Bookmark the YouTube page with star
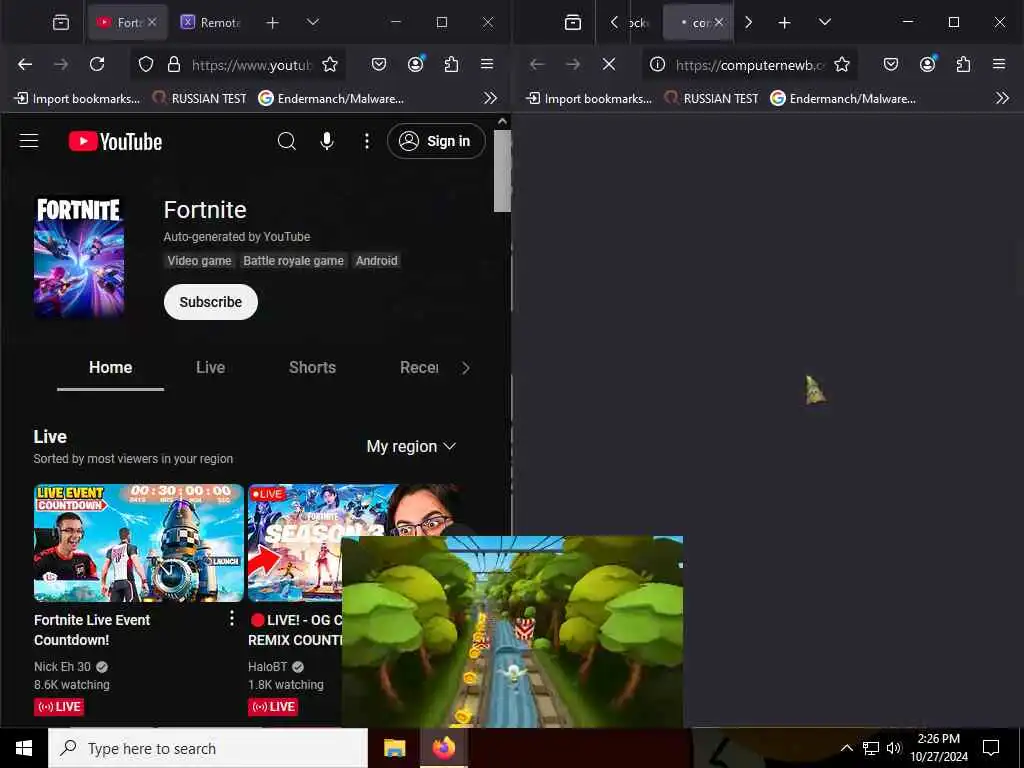The image size is (1024, 768). pos(330,64)
